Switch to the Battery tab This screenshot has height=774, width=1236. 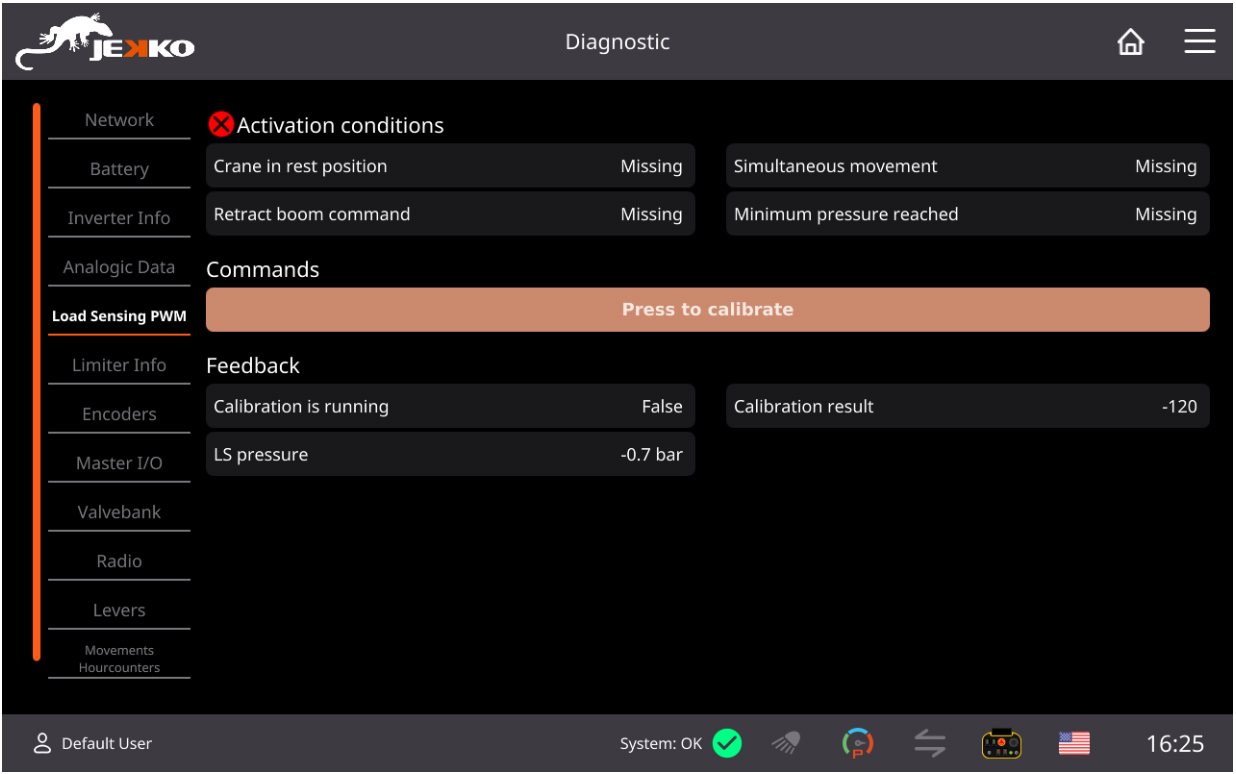point(119,169)
